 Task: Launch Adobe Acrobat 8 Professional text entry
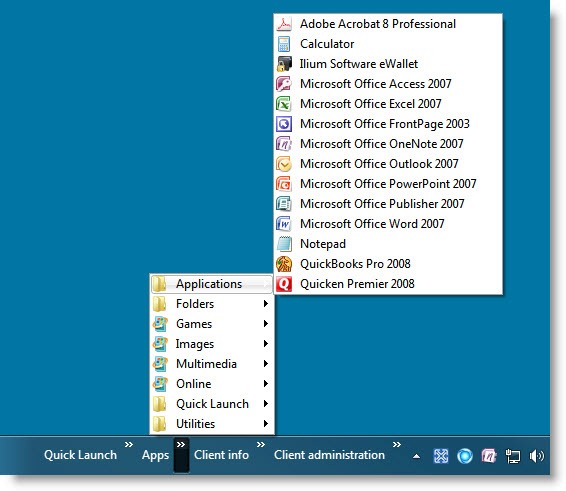pyautogui.click(x=378, y=24)
